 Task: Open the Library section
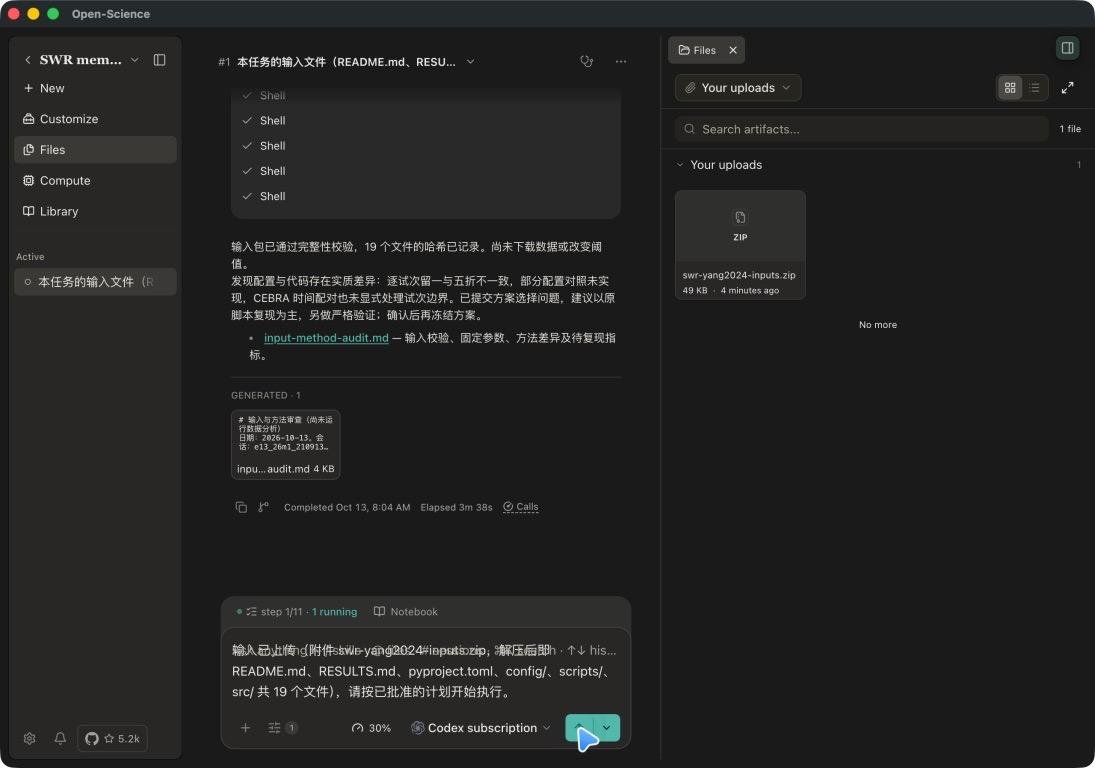click(95, 211)
